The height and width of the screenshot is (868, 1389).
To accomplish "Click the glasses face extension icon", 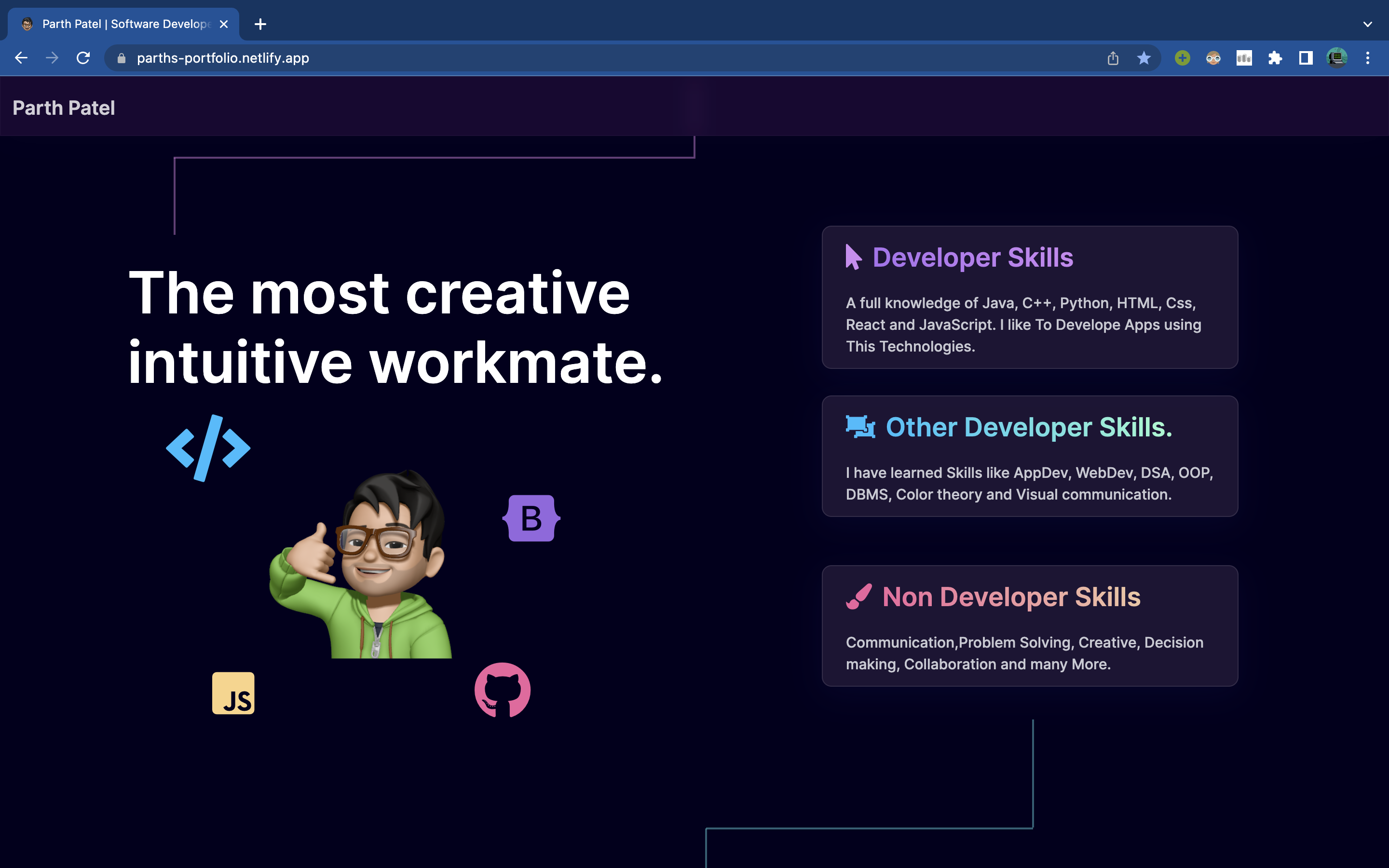I will [x=1213, y=58].
